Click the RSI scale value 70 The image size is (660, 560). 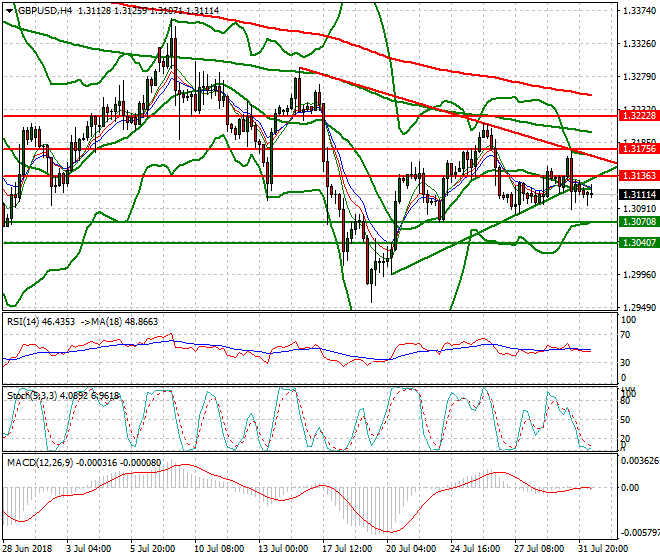pyautogui.click(x=625, y=335)
